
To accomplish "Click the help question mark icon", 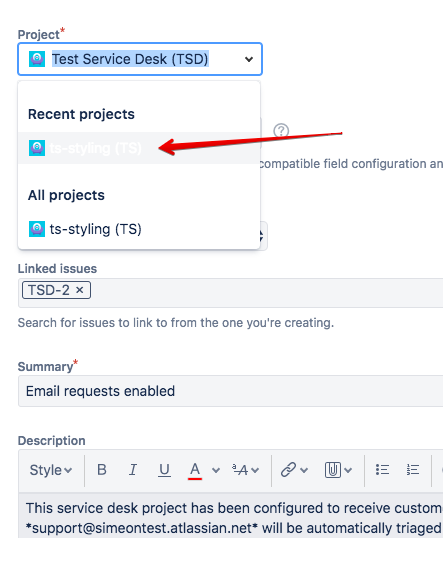I will (281, 130).
